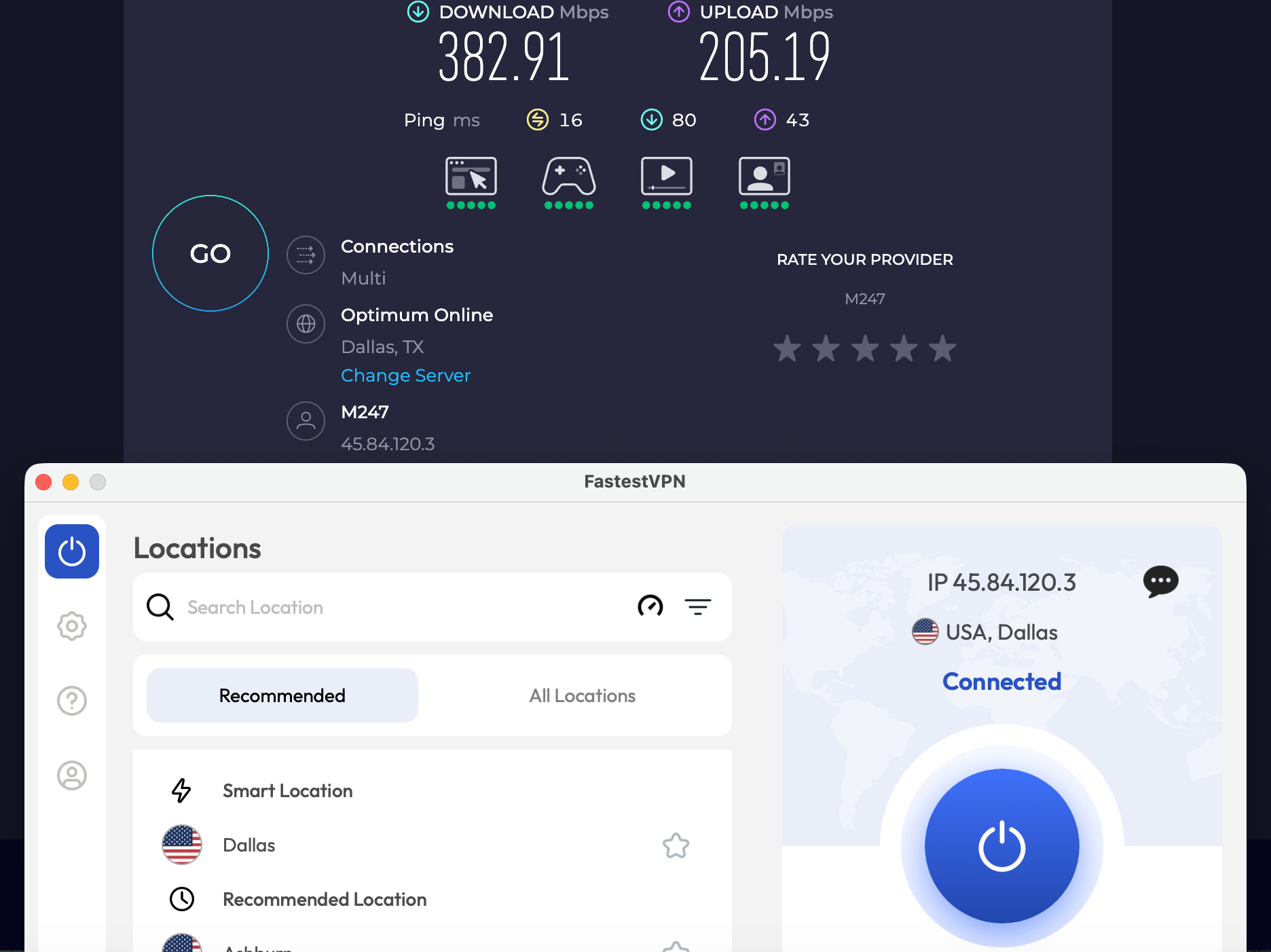1271x952 pixels.
Task: Open the chat bubble icon near the IP address
Action: pos(1162,582)
